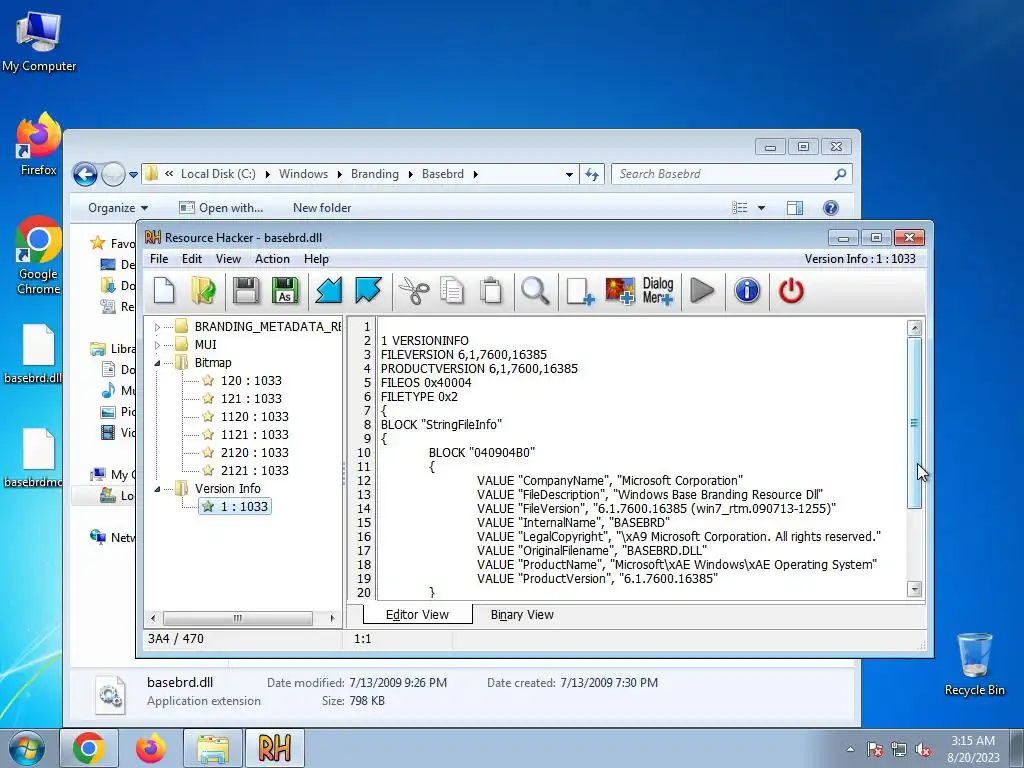Viewport: 1024px width, 768px height.
Task: Click the MUI folder label in tree
Action: pos(205,344)
